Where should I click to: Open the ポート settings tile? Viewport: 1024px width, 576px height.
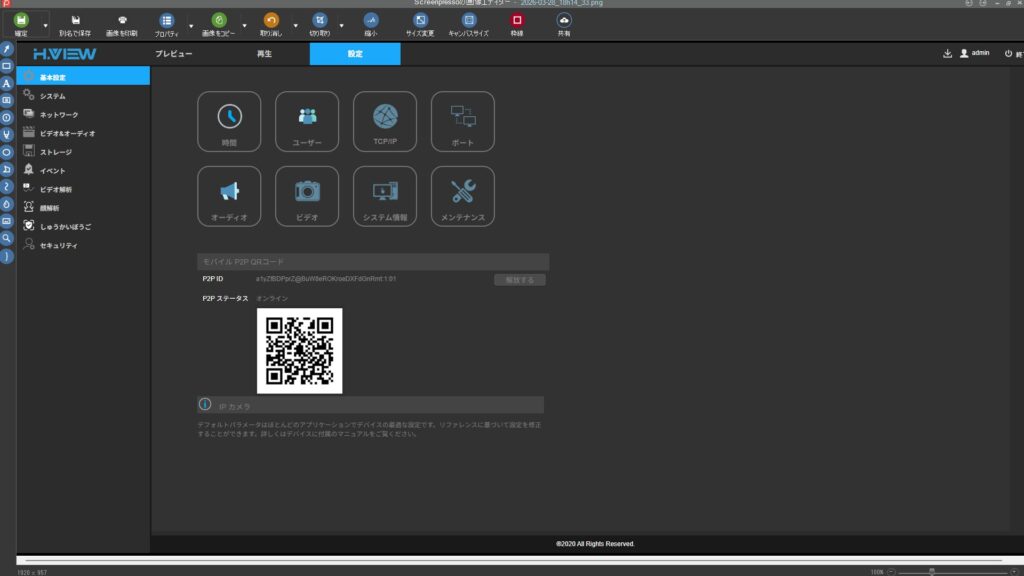(463, 122)
